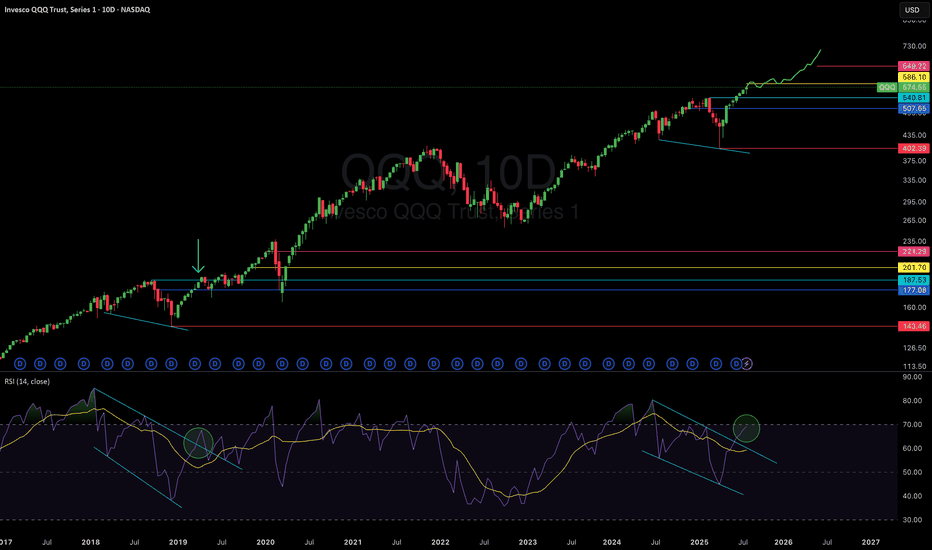Click 2018 on the time axis

point(90,542)
